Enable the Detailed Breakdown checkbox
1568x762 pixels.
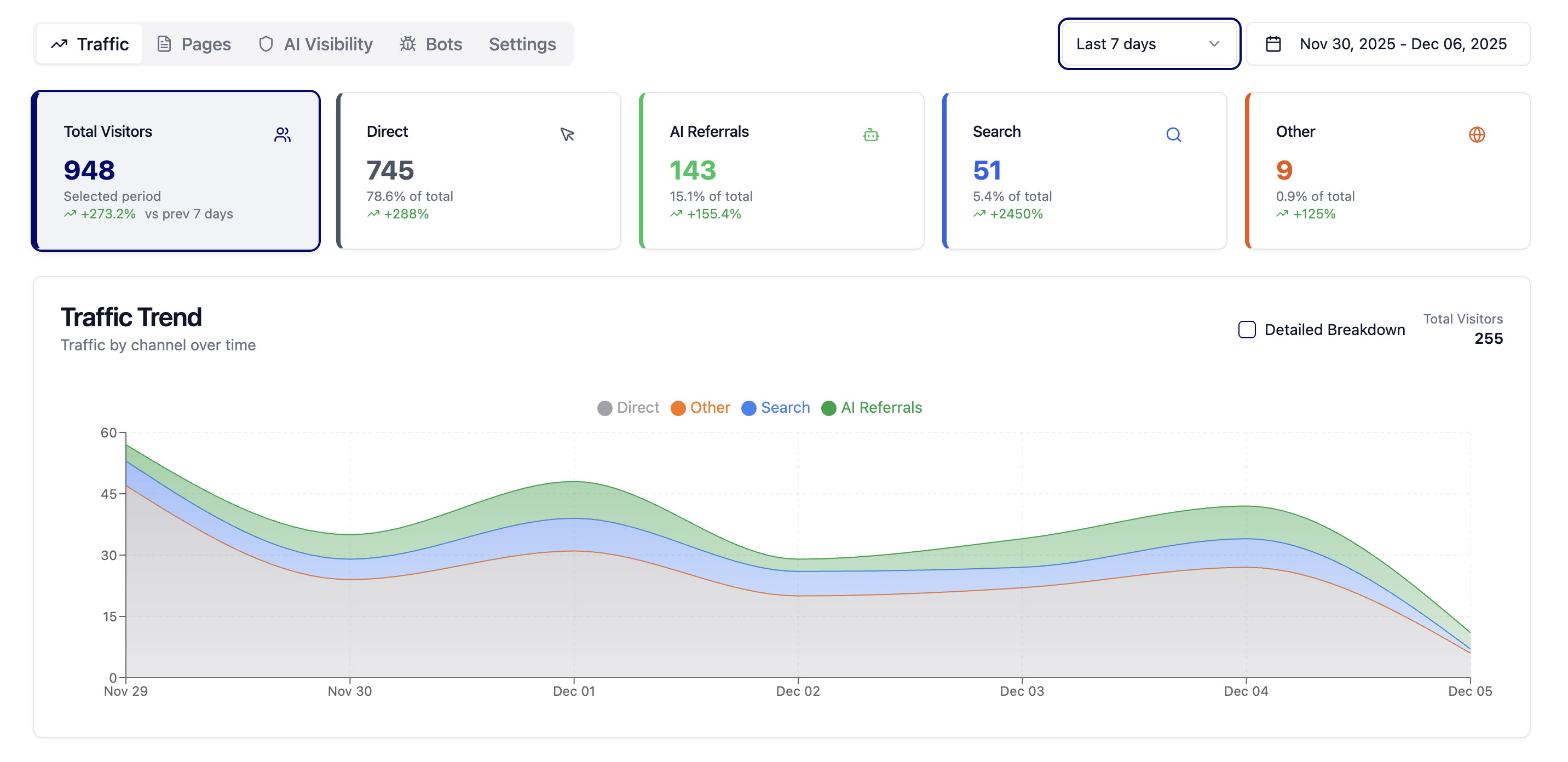coord(1247,329)
